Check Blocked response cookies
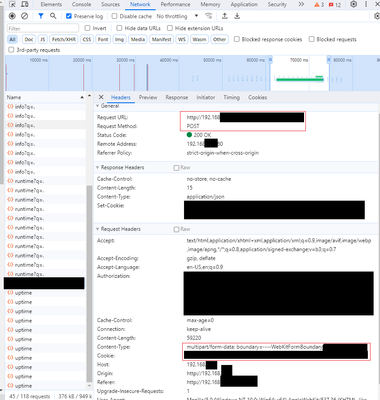380x400 pixels. (x=237, y=39)
